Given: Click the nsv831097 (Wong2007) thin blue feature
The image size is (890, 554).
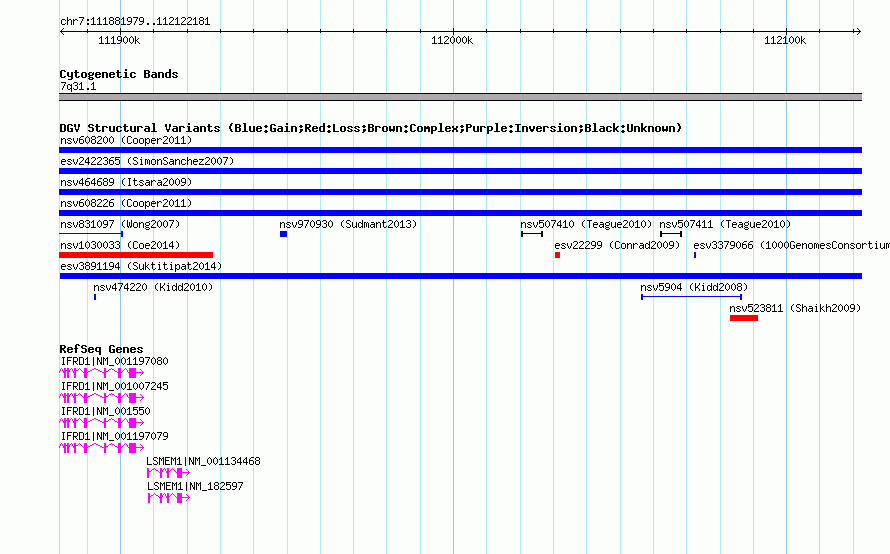Looking at the screenshot, I should click(x=91, y=234).
